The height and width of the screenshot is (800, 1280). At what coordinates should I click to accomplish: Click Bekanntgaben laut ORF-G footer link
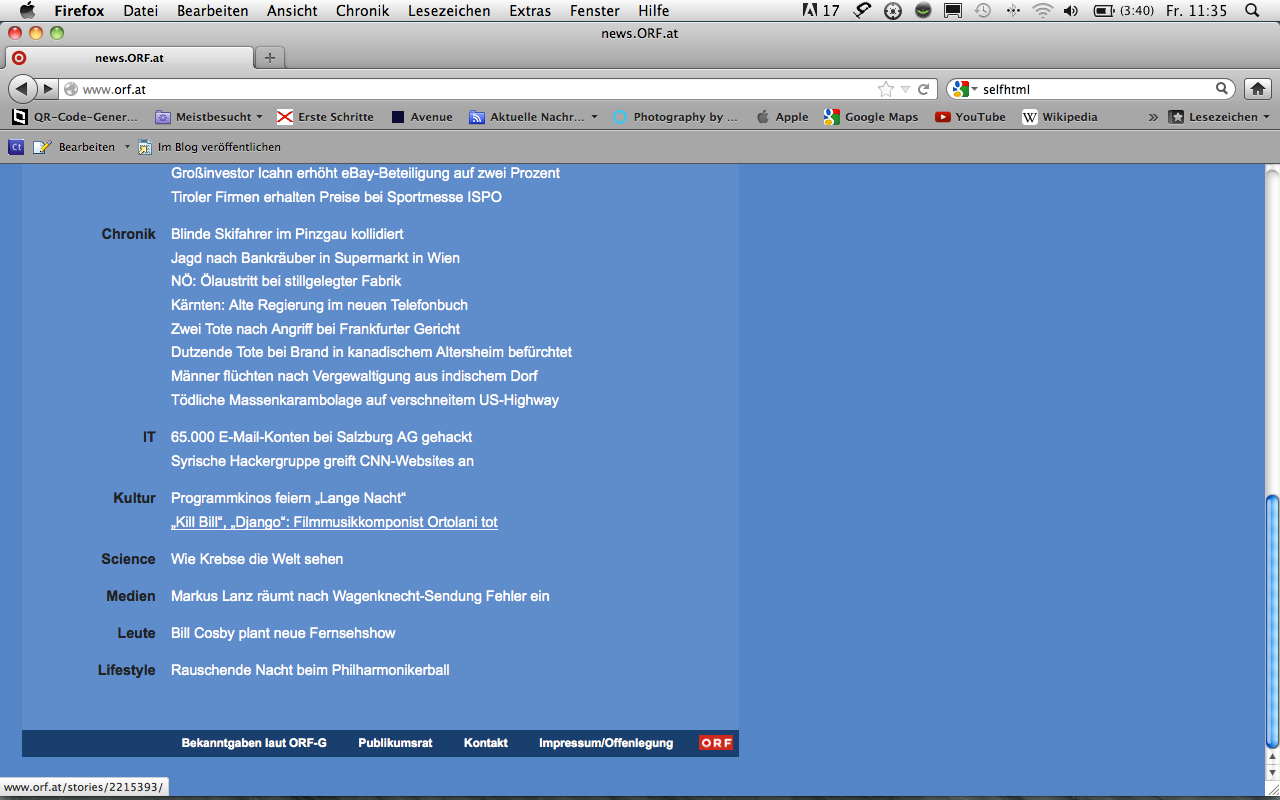[x=254, y=743]
